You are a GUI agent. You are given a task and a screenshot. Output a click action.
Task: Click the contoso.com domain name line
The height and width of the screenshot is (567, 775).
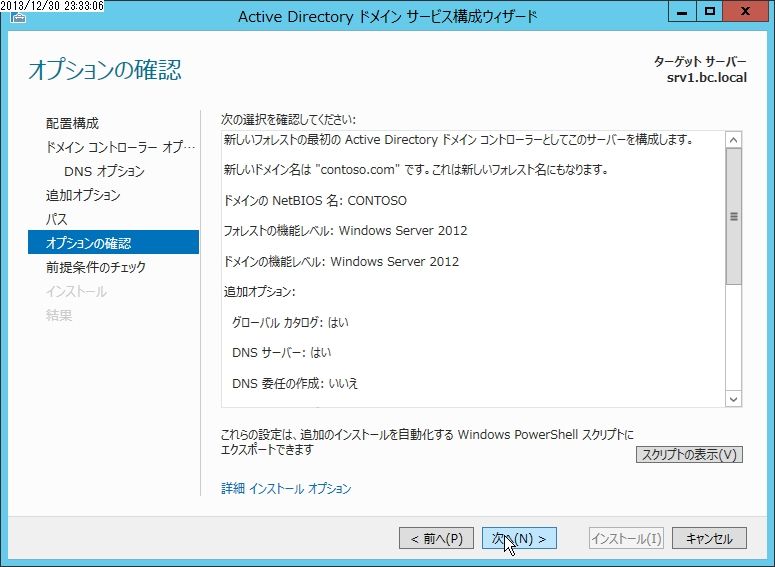tap(416, 170)
